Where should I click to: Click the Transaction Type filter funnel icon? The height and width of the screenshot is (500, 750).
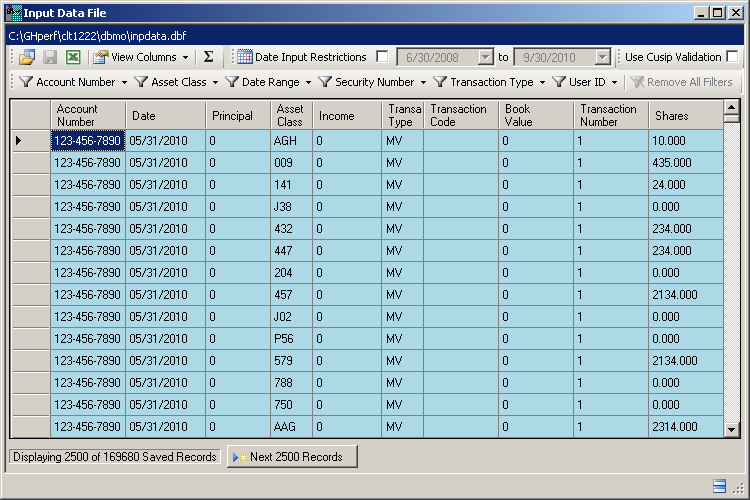click(440, 82)
